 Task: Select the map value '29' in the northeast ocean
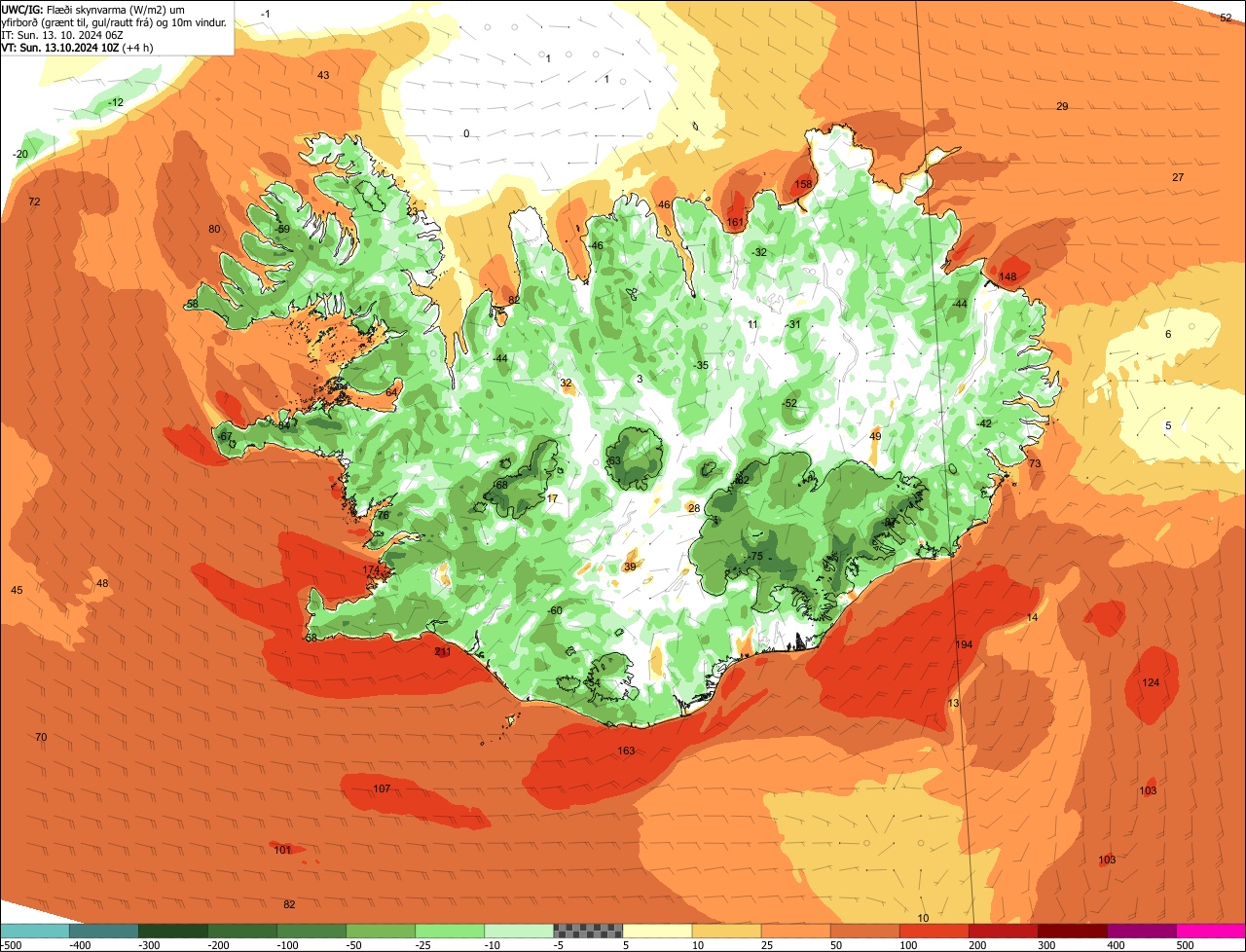[x=1062, y=106]
